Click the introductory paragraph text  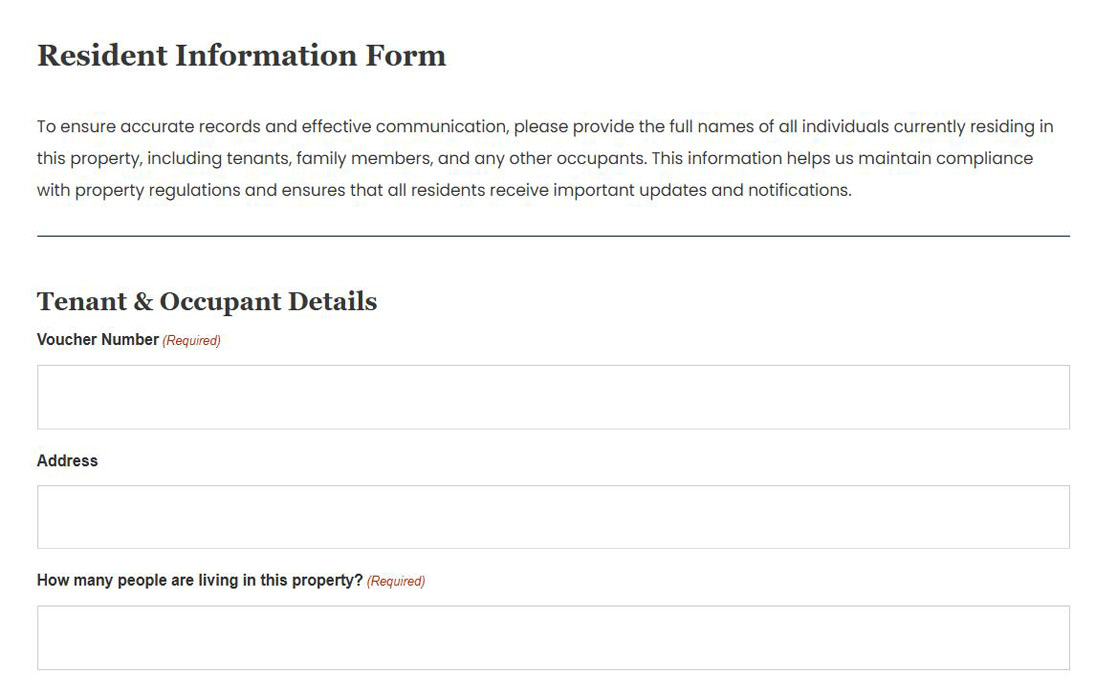(545, 157)
